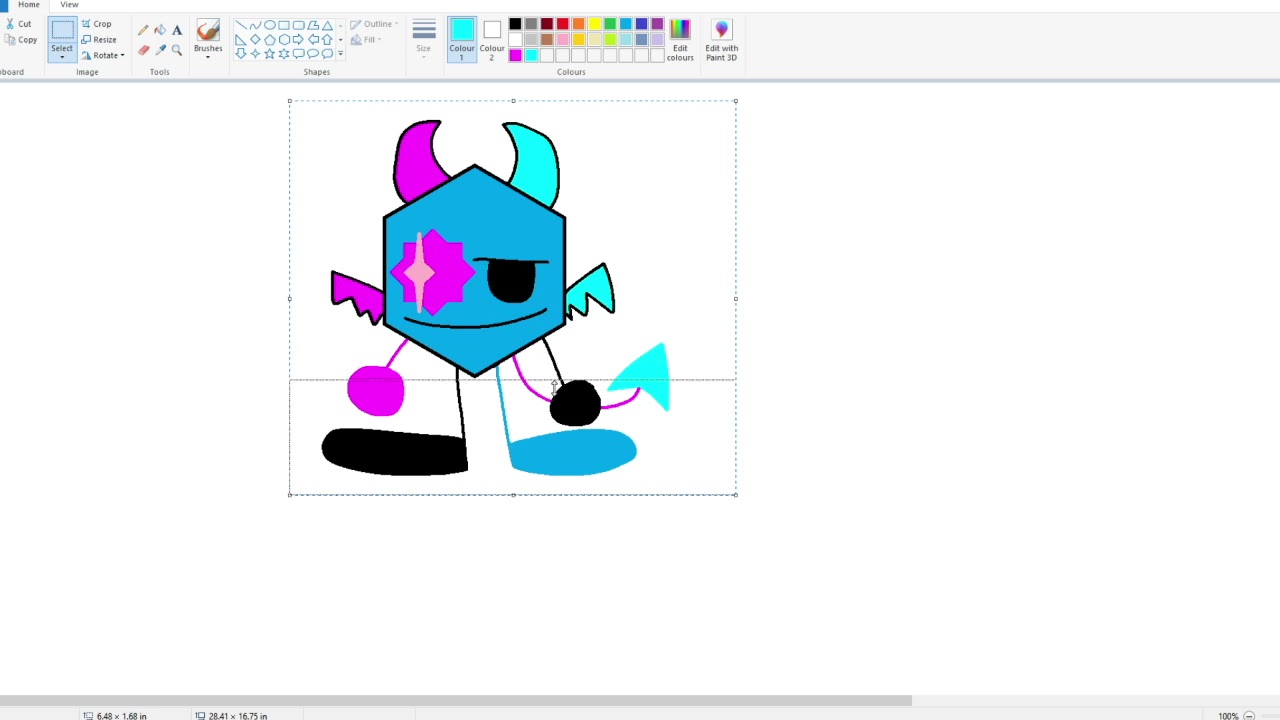The height and width of the screenshot is (720, 1280).
Task: Click bottom-right selection resize handle
Action: click(x=736, y=494)
